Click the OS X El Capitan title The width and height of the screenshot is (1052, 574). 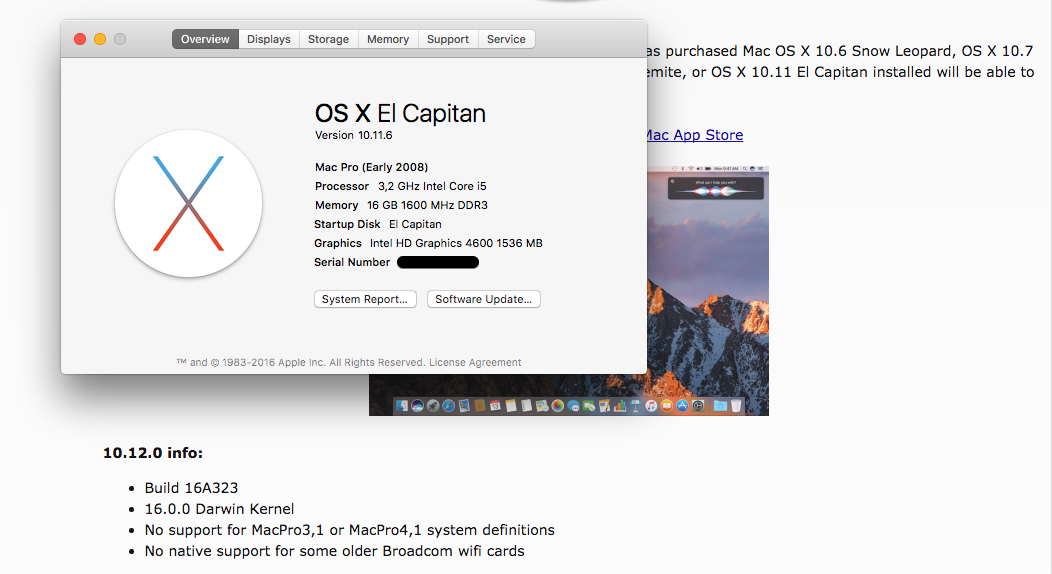pyautogui.click(x=400, y=113)
